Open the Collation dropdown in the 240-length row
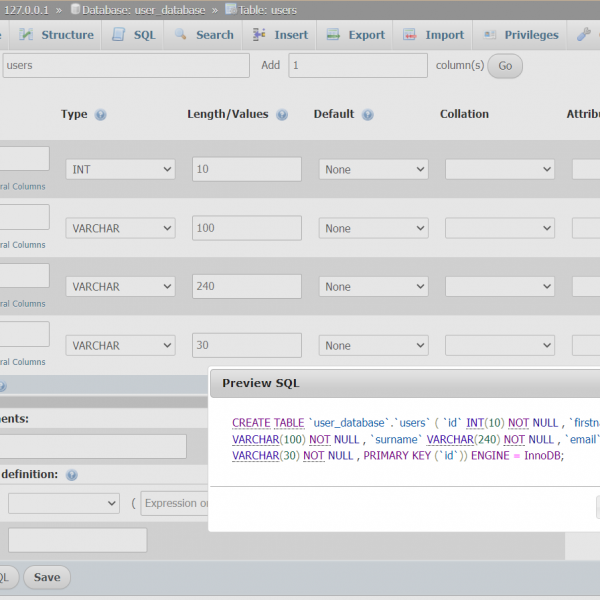 tap(499, 287)
